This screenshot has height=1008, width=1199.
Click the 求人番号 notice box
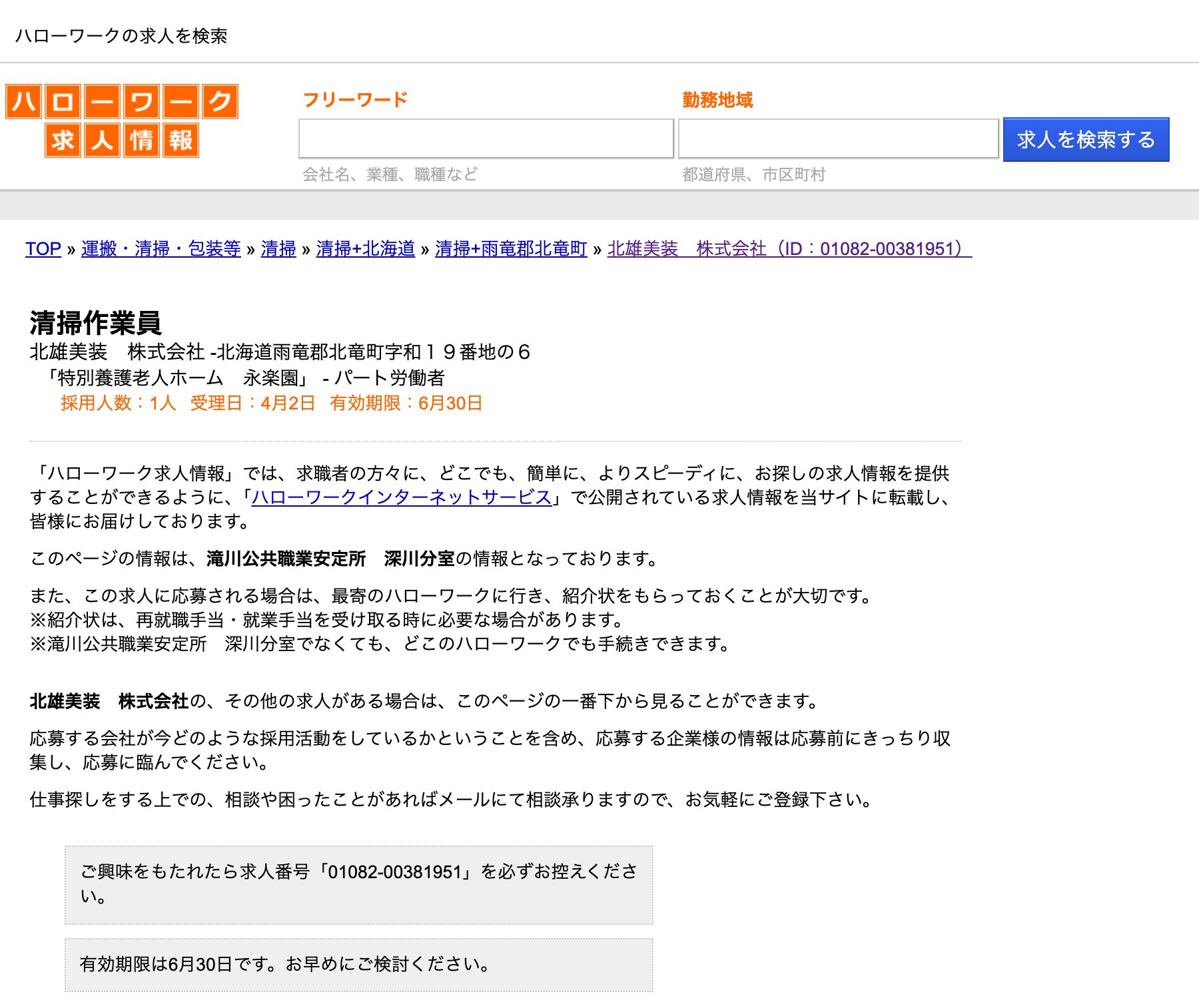click(x=360, y=883)
